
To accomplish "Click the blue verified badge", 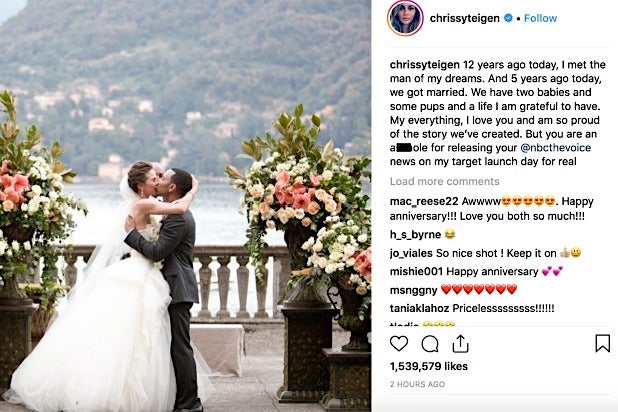I will tap(508, 18).
